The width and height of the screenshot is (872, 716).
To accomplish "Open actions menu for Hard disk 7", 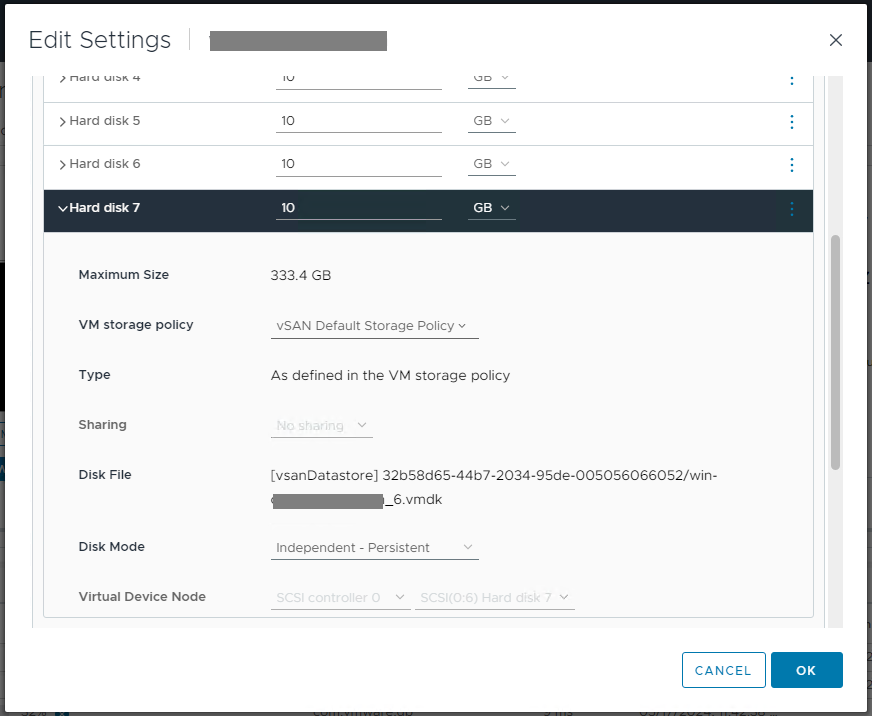I will point(791,209).
